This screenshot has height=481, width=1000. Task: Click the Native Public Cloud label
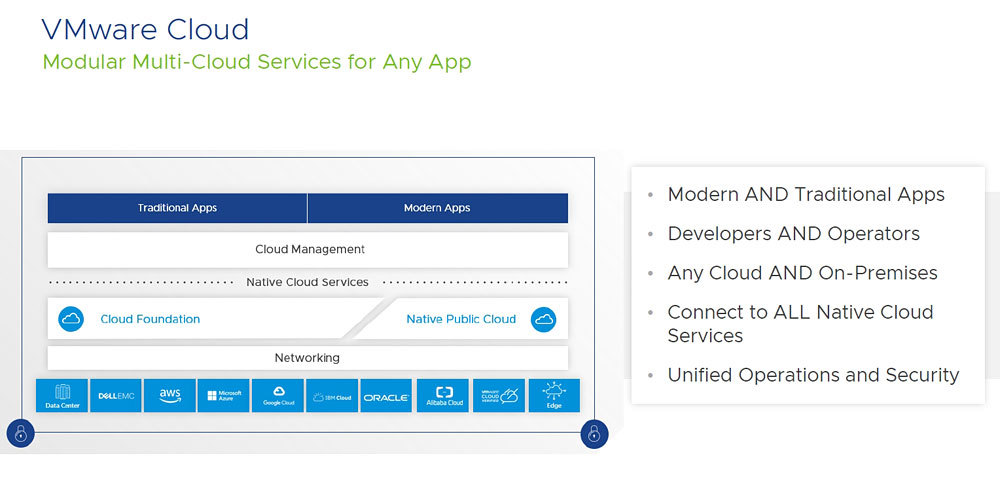tap(461, 319)
